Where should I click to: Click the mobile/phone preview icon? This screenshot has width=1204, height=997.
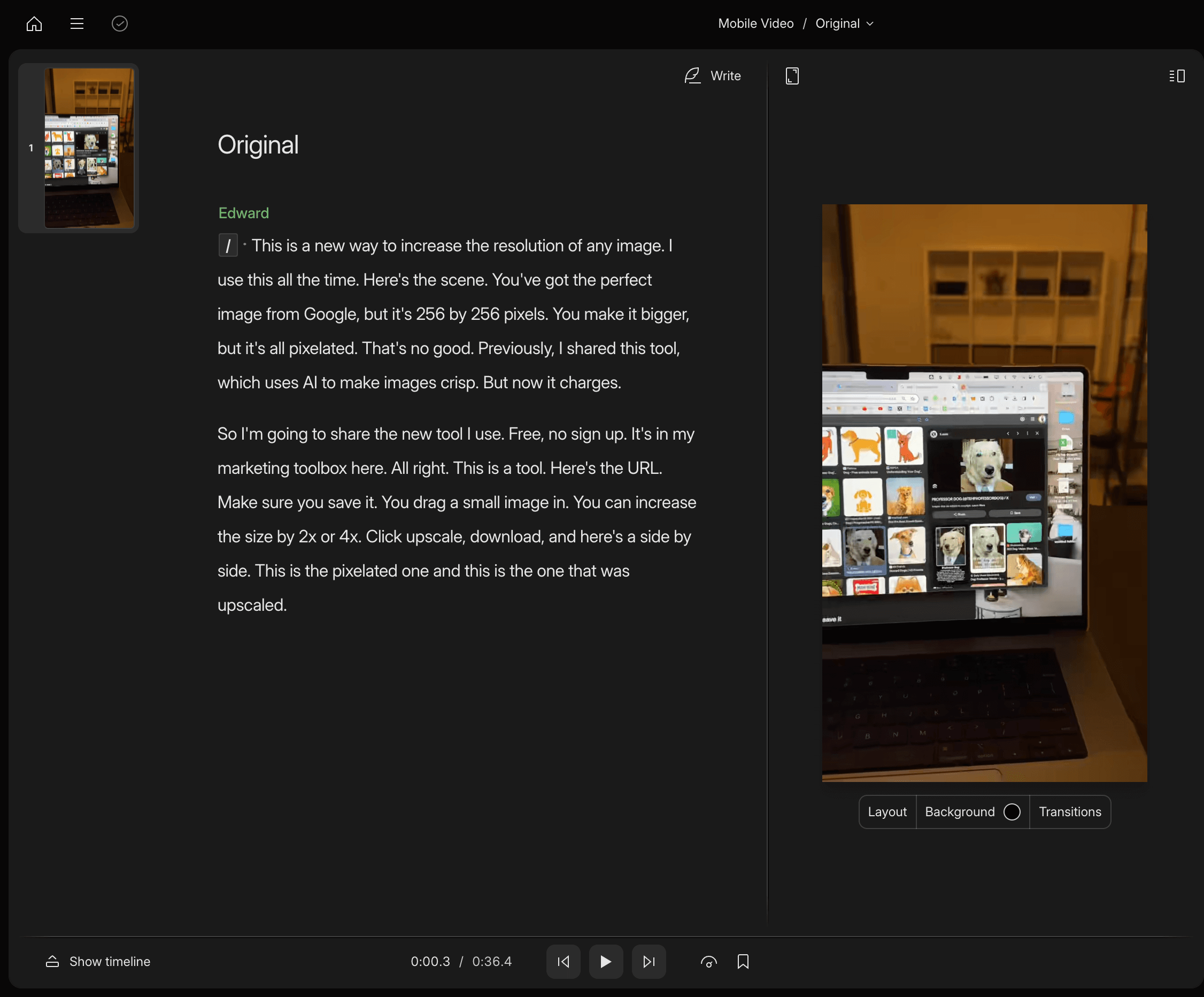(x=792, y=75)
